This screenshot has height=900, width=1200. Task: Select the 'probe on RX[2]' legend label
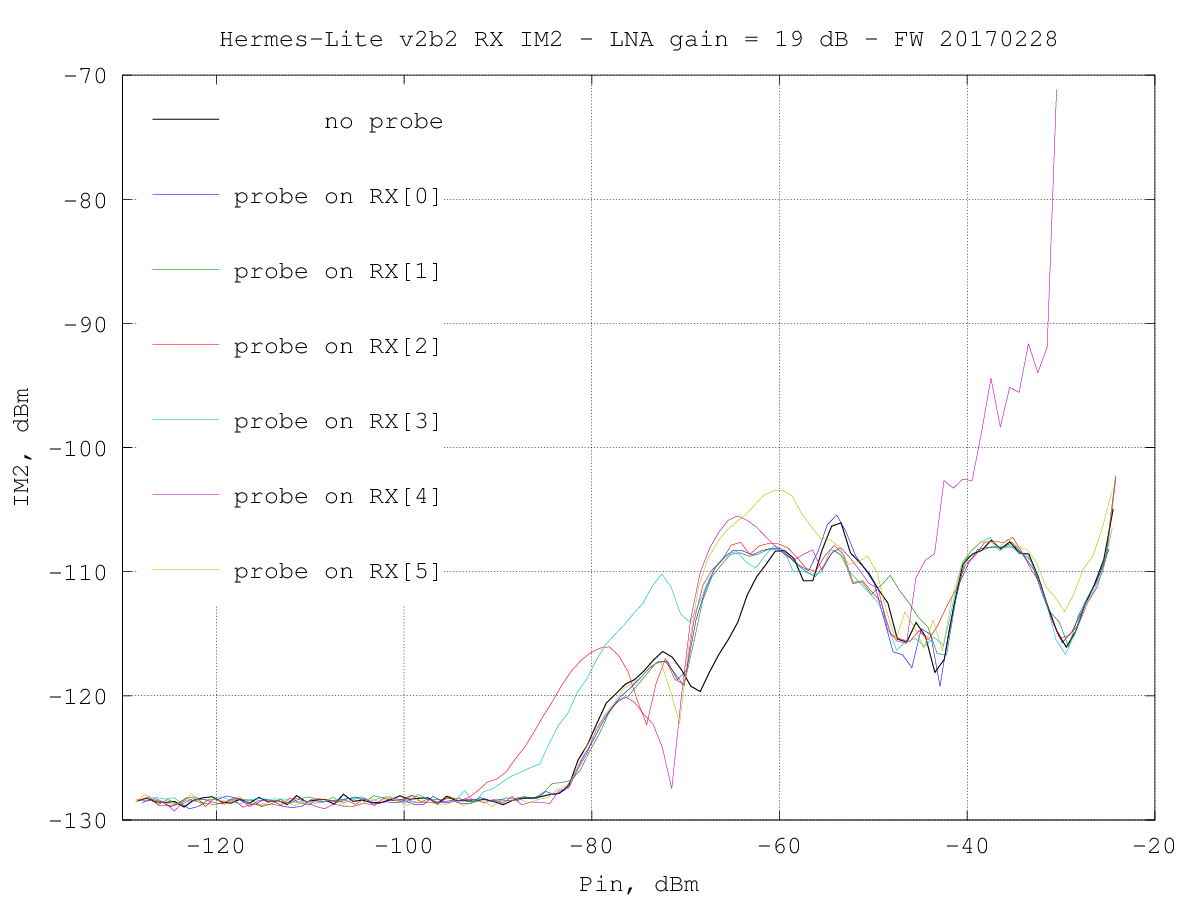pos(338,347)
